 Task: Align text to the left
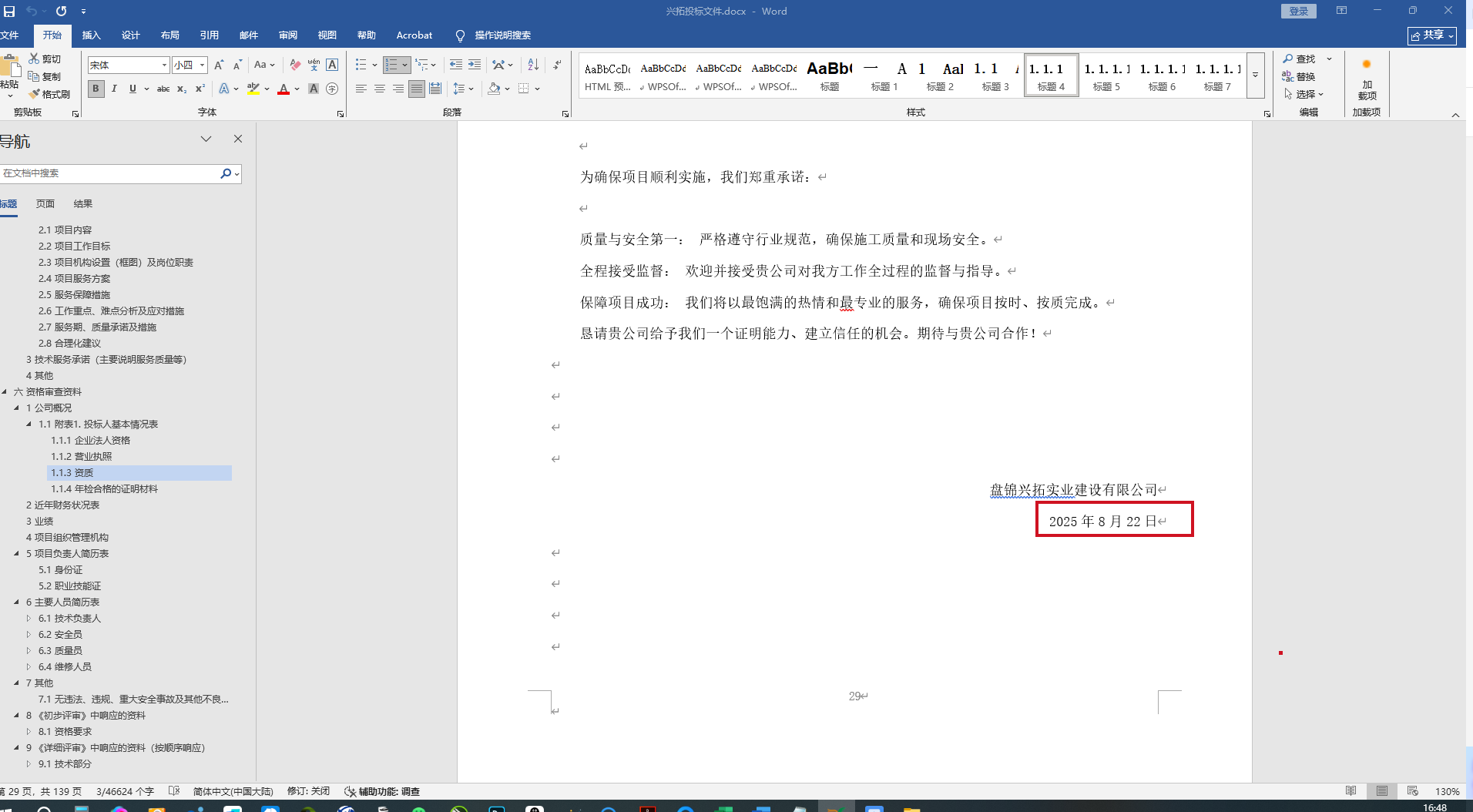[361, 89]
